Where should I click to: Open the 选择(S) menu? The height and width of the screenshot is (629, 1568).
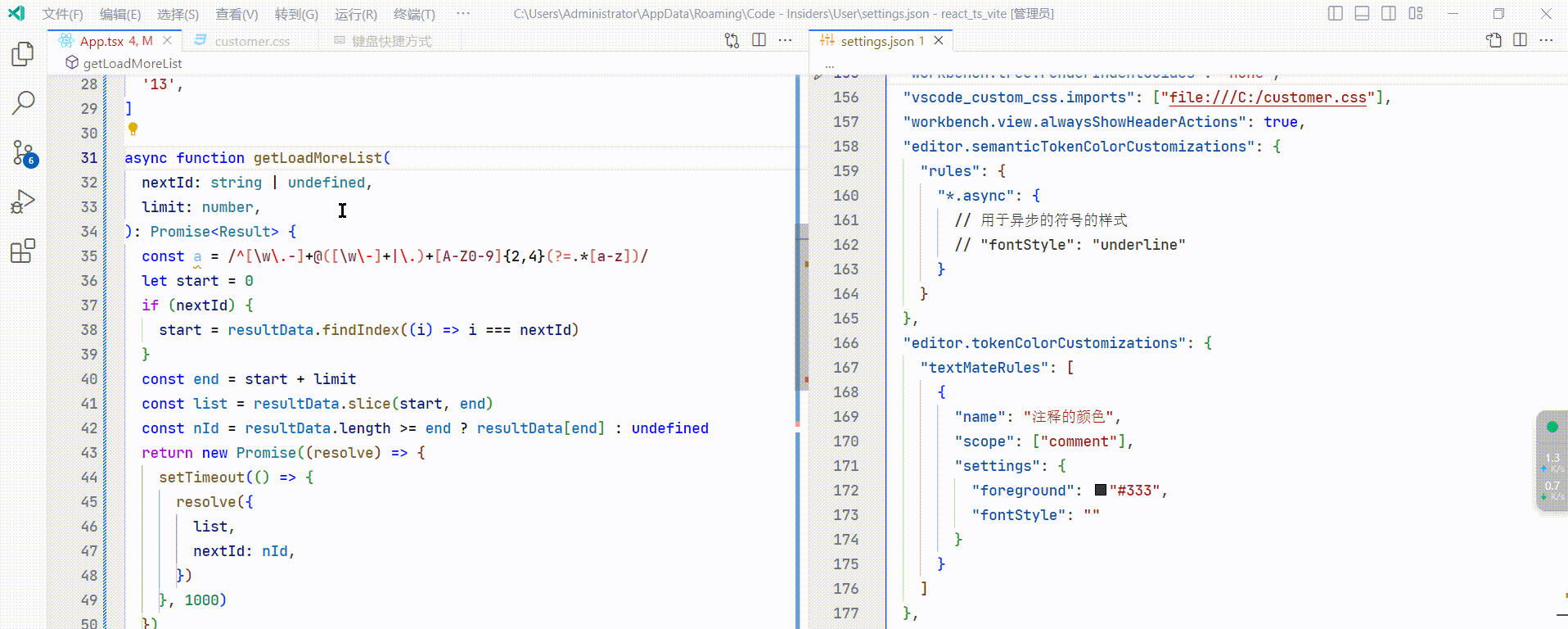pyautogui.click(x=178, y=14)
